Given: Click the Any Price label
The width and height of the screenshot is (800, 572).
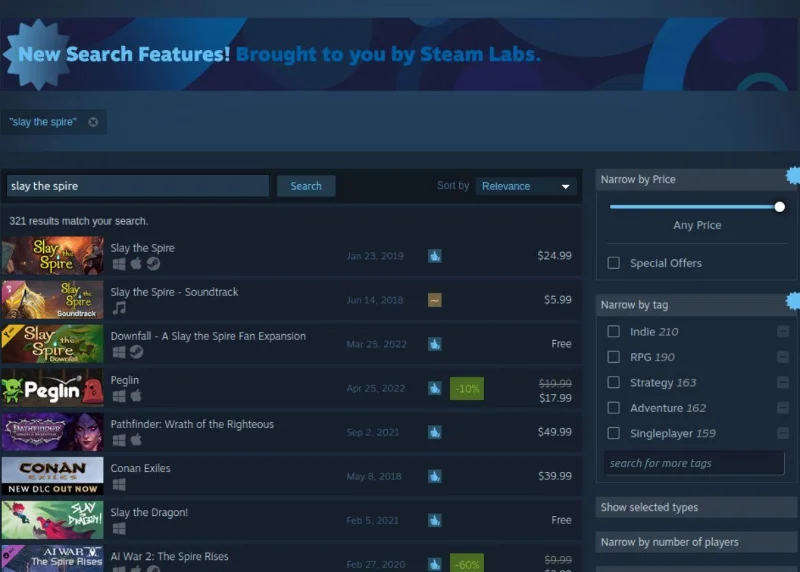Looking at the screenshot, I should [697, 225].
